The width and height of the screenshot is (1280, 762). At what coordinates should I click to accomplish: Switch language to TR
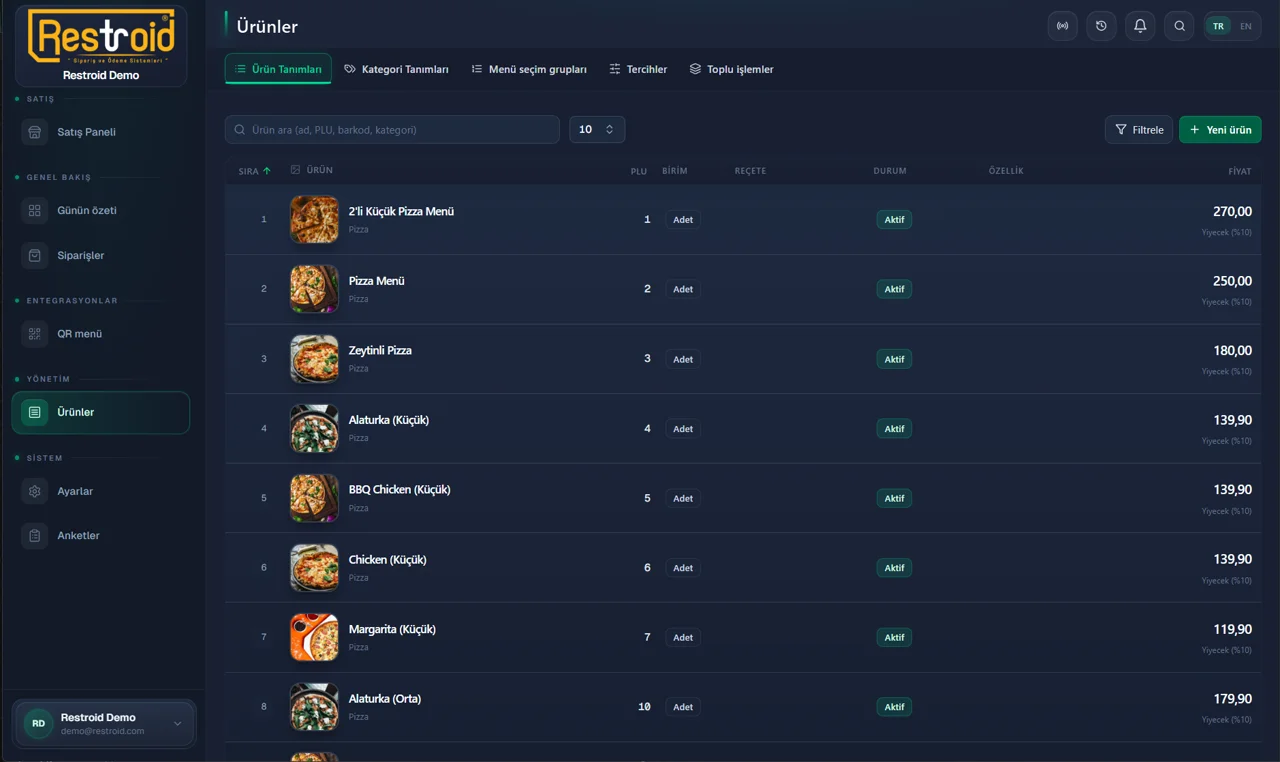tap(1218, 26)
